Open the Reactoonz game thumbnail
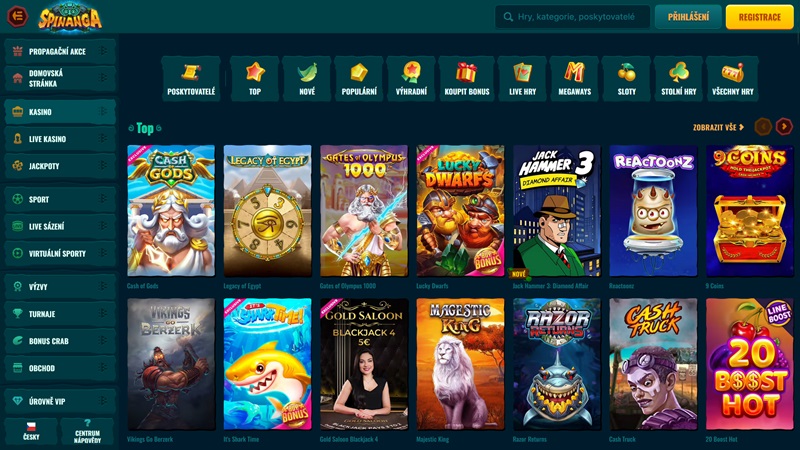 point(653,211)
